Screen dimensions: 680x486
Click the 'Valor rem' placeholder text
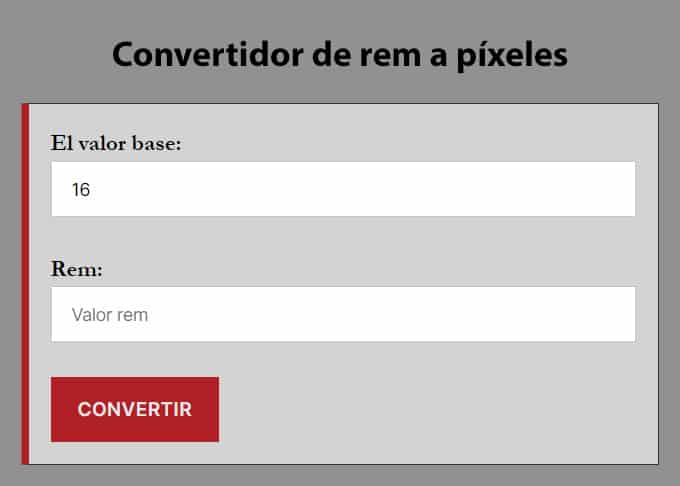pyautogui.click(x=110, y=315)
